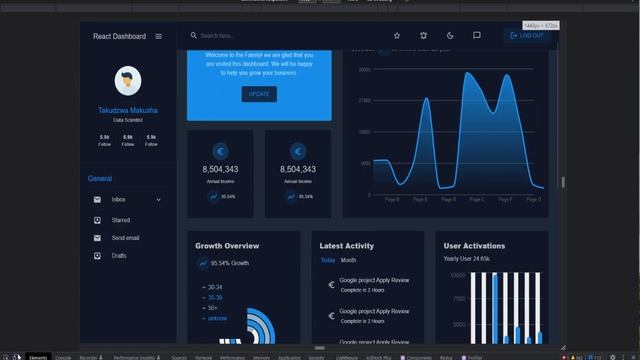Image resolution: width=640 pixels, height=360 pixels.
Task: Open the Starred menu label
Action: (x=121, y=220)
